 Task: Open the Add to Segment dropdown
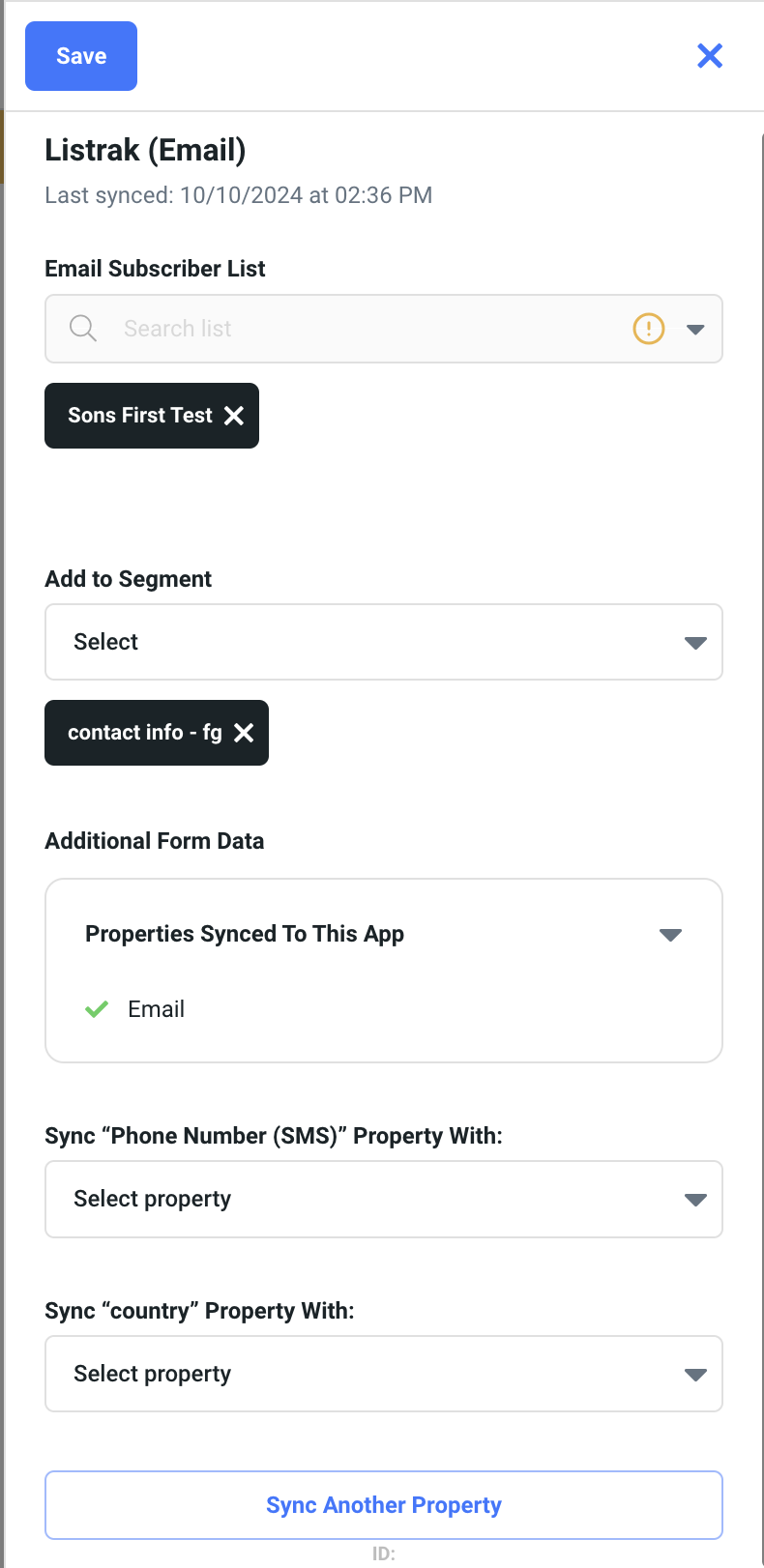click(383, 642)
